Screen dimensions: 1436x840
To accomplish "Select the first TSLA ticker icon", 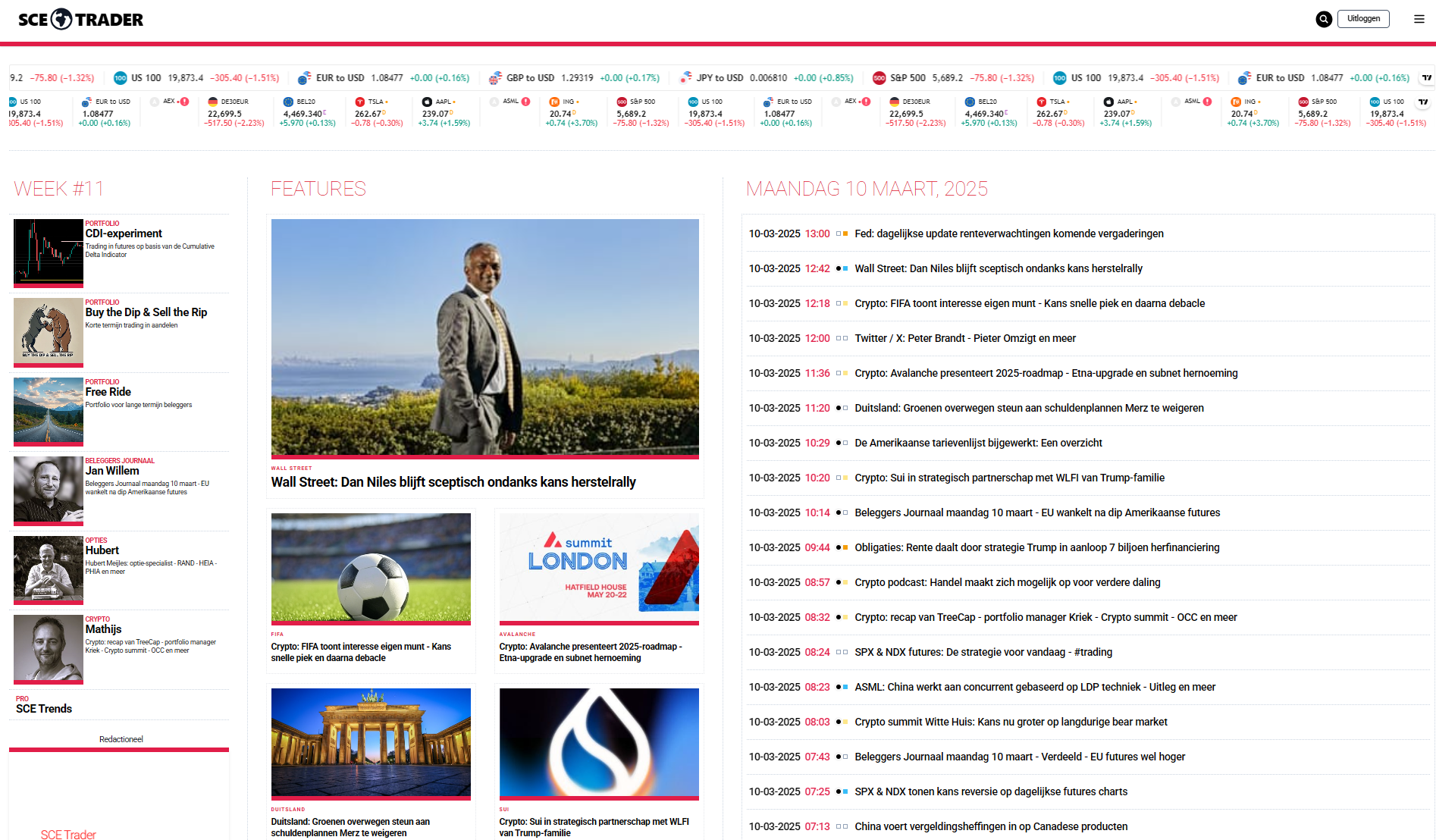I will (x=360, y=102).
